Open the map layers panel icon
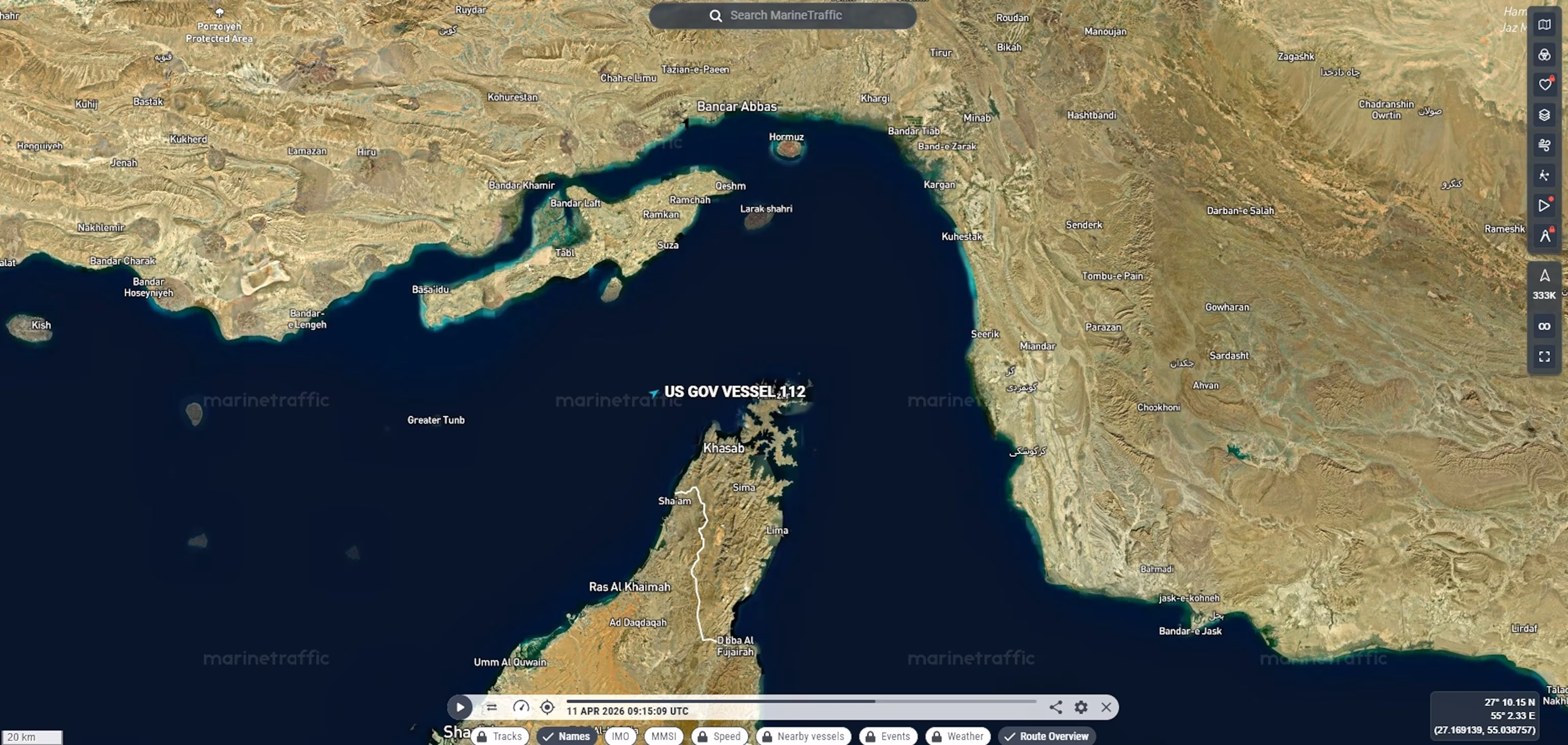Viewport: 1568px width, 745px height. (x=1544, y=114)
